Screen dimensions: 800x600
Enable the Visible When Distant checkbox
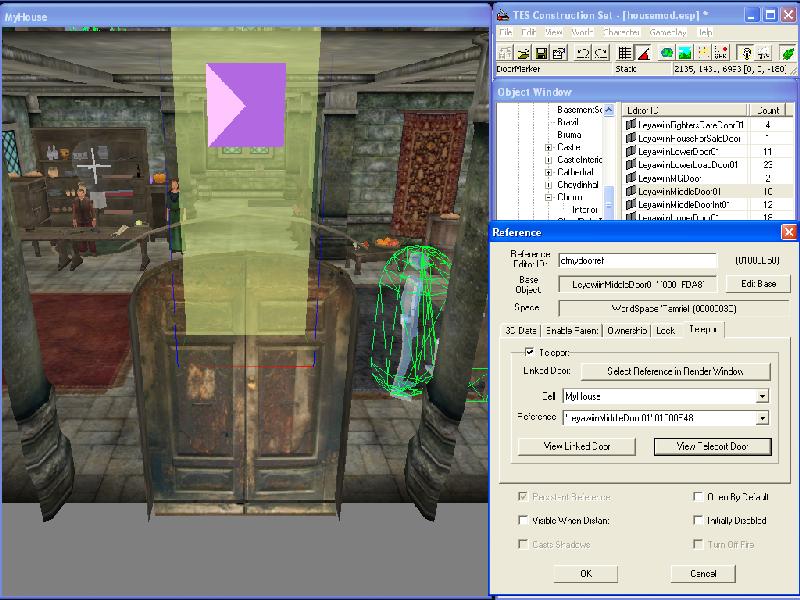click(x=522, y=520)
